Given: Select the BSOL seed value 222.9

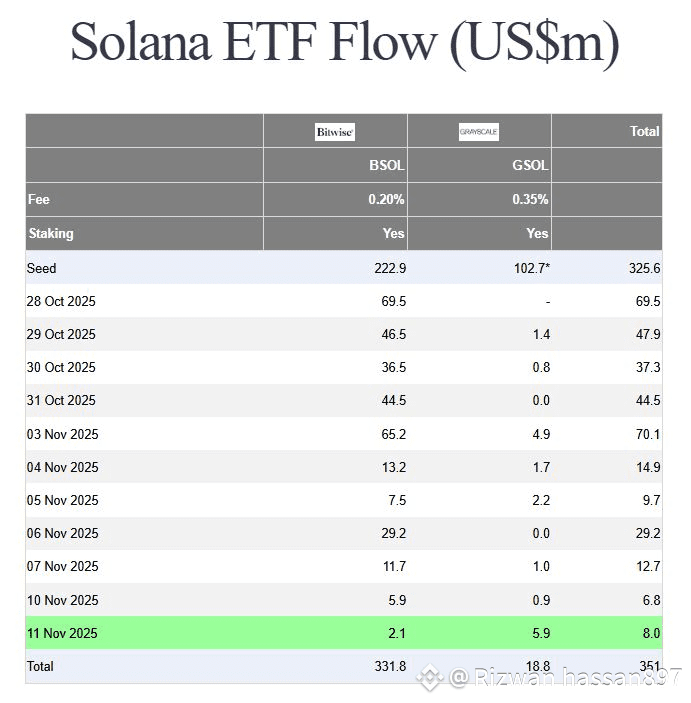Looking at the screenshot, I should coord(387,268).
